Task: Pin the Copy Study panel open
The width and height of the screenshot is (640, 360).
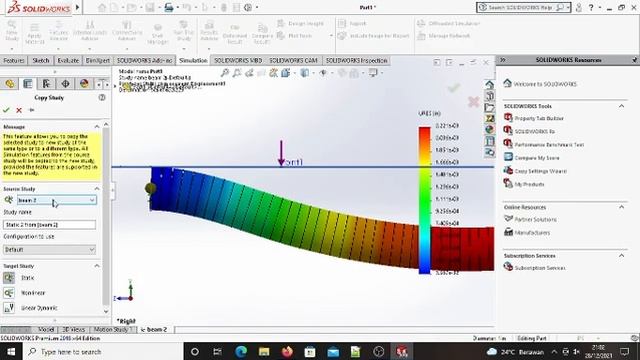Action: [x=31, y=110]
